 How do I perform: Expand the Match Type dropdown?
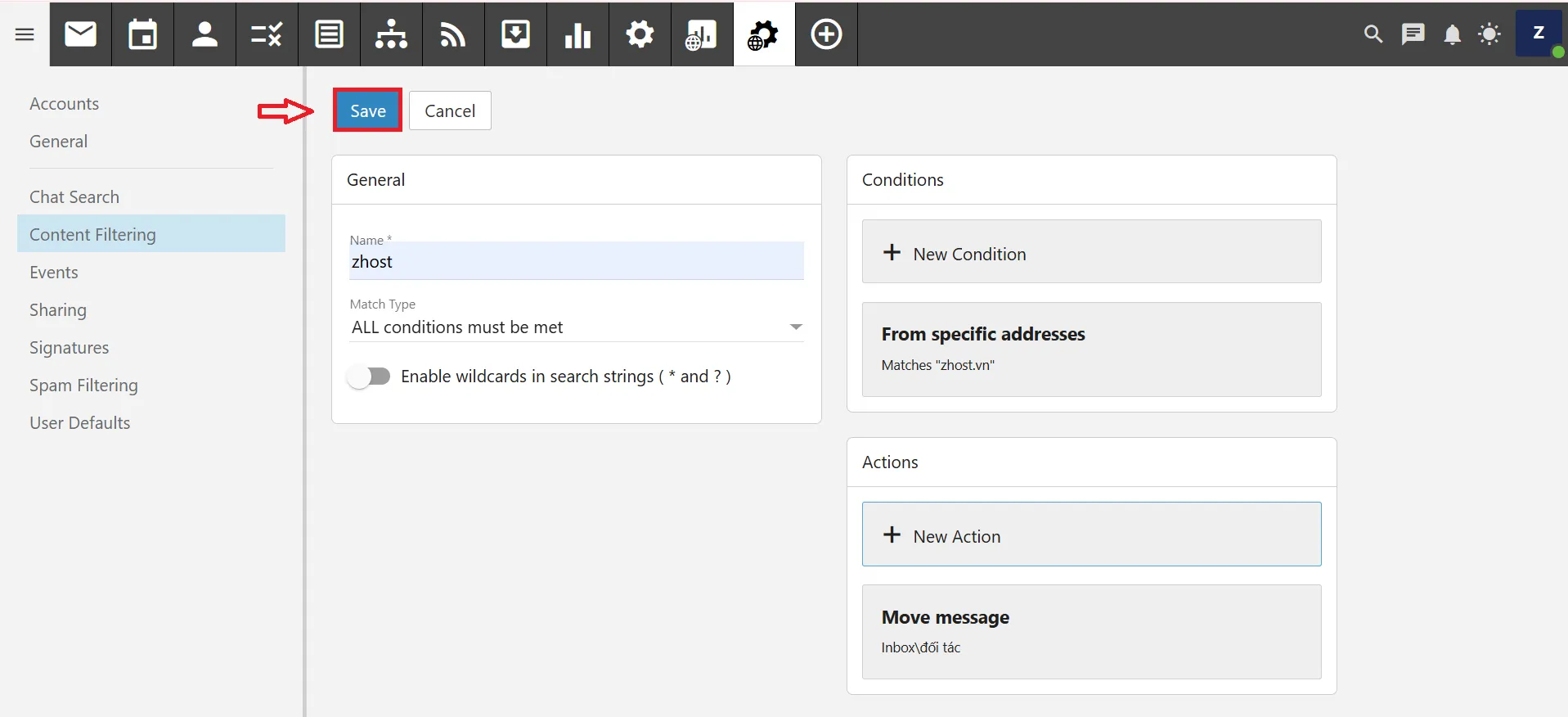click(576, 327)
